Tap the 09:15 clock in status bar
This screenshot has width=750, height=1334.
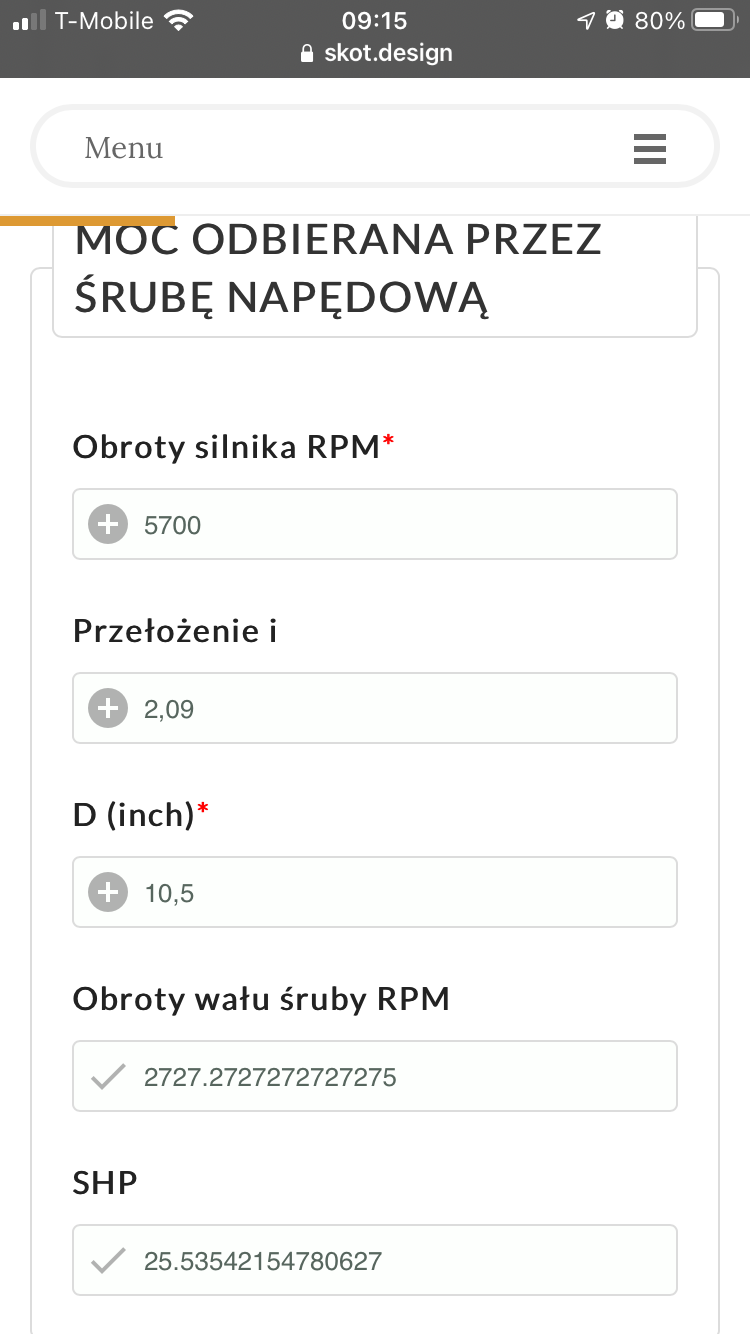pyautogui.click(x=374, y=20)
